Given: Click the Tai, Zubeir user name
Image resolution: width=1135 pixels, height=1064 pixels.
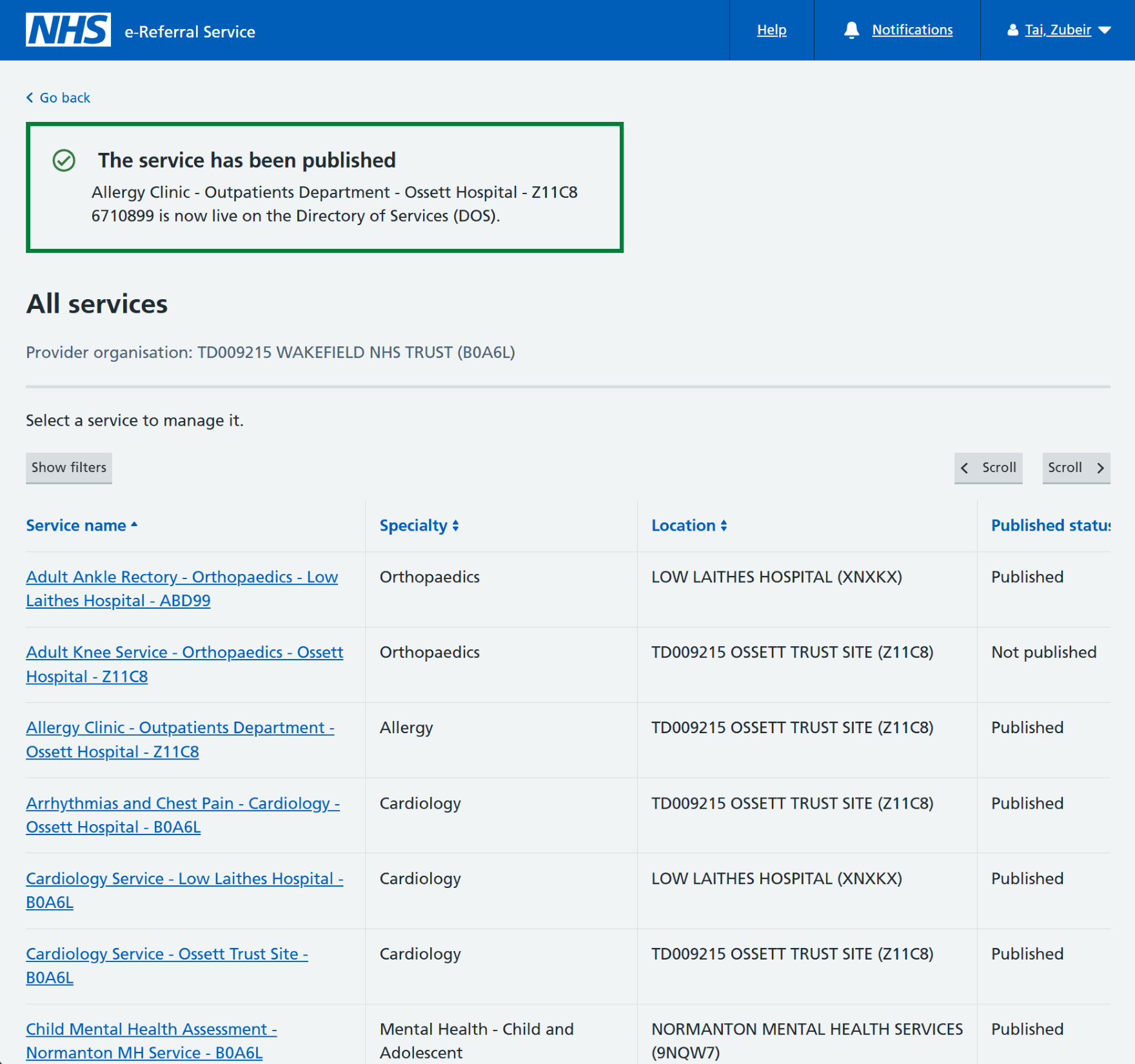Looking at the screenshot, I should 1058,30.
